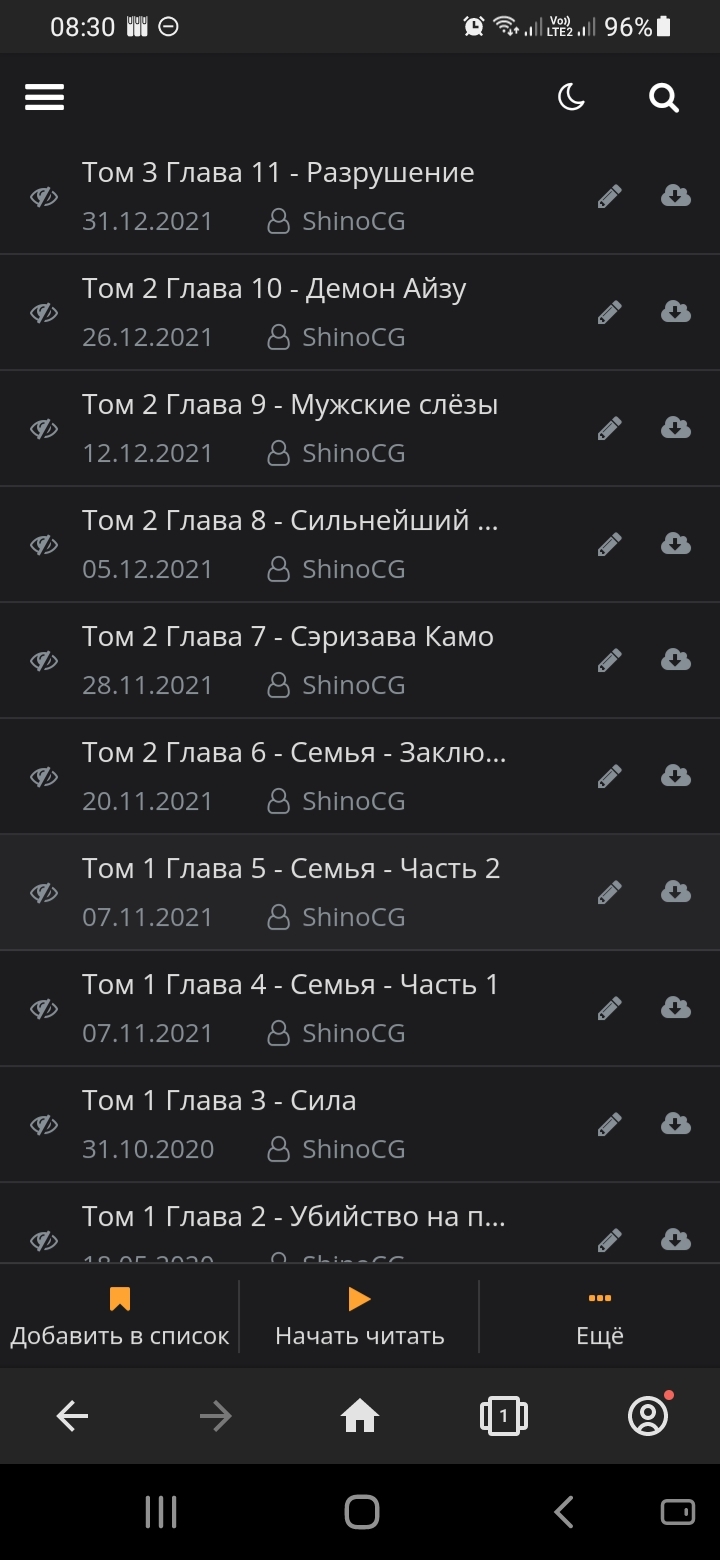Download chapter 4 Семья Часть 1
720x1560 pixels.
pyautogui.click(x=676, y=1008)
